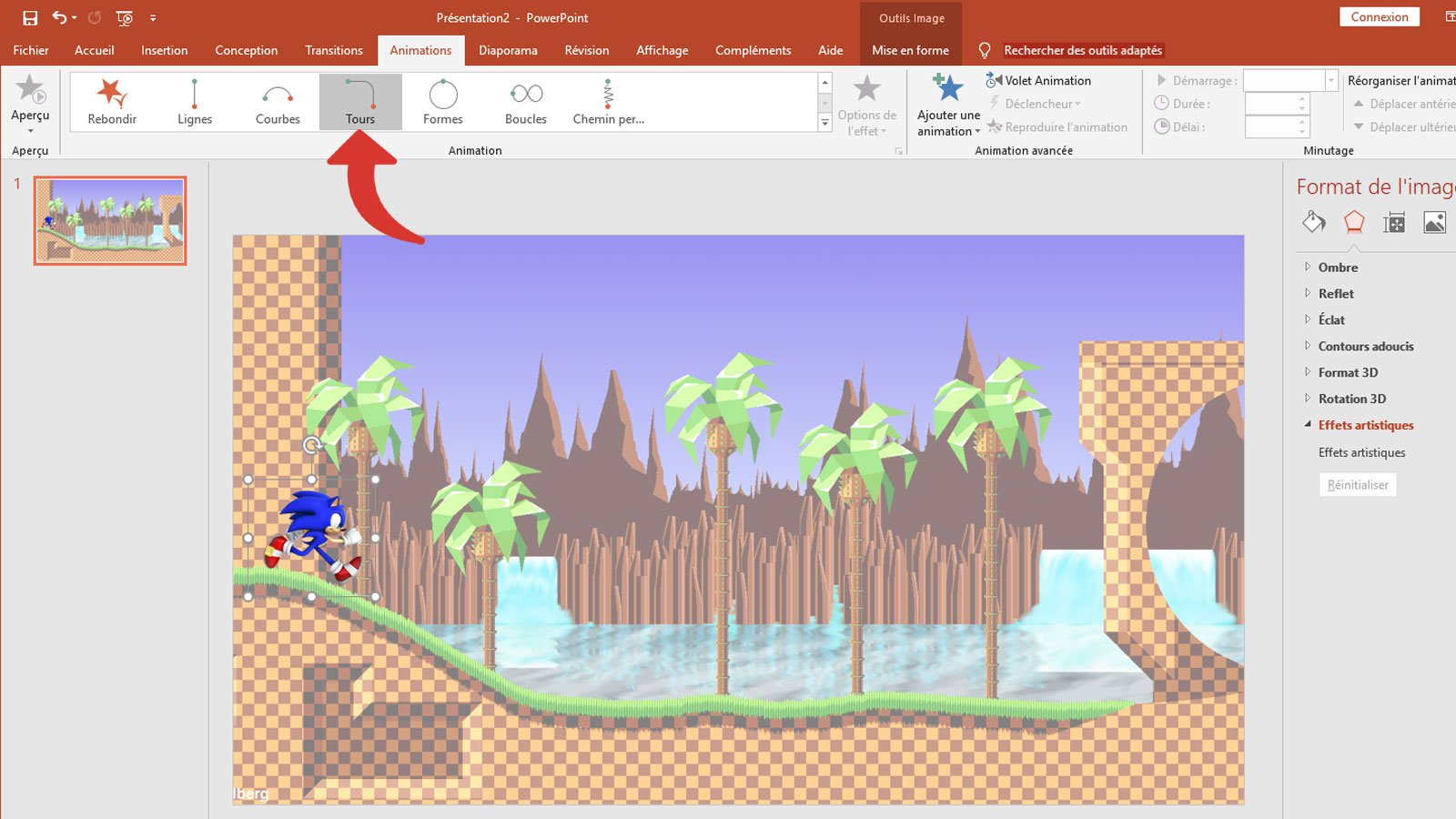This screenshot has width=1456, height=819.
Task: Click the Reproduire l'animation icon
Action: [x=994, y=126]
